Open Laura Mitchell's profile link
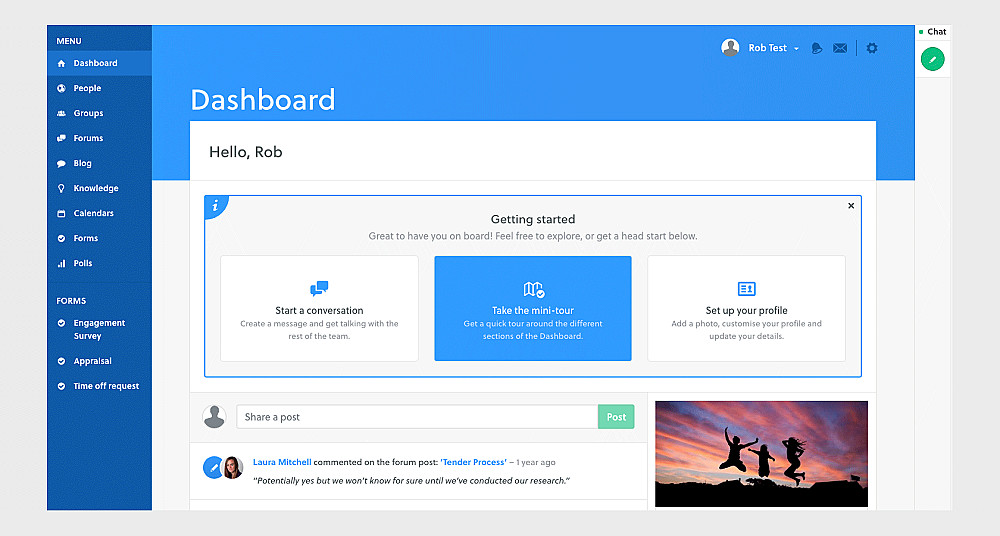 (282, 462)
